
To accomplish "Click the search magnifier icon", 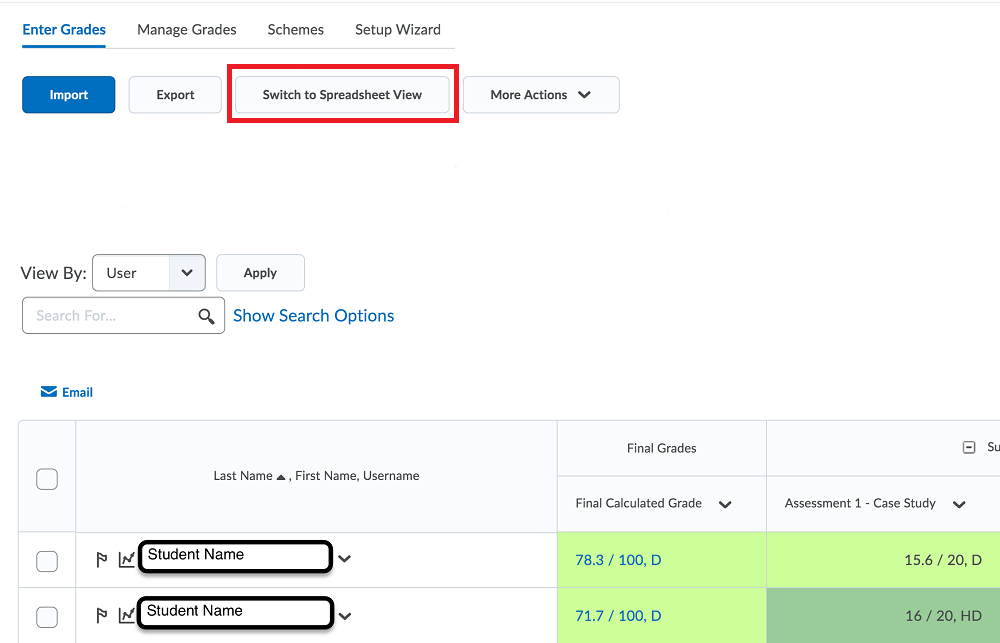I will pyautogui.click(x=206, y=316).
